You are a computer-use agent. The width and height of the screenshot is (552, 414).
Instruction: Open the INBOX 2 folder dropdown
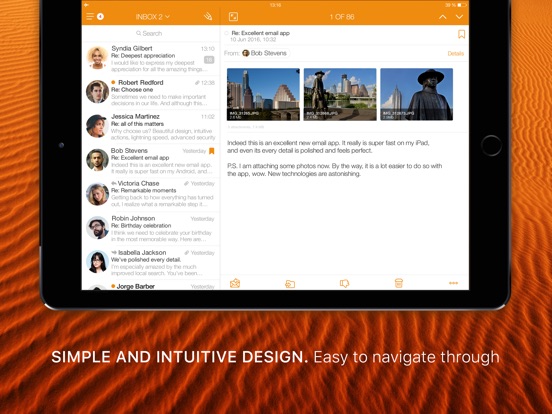[x=153, y=17]
